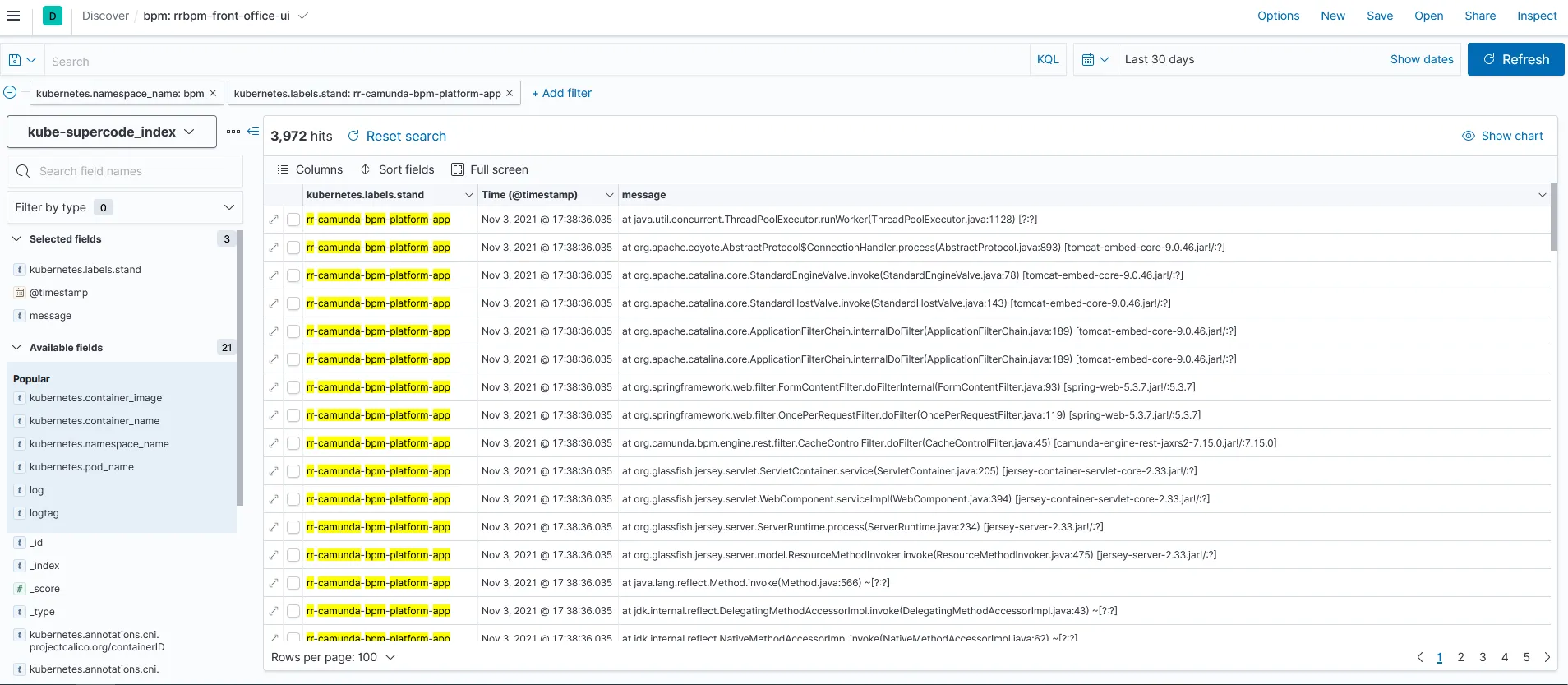Open the Sort fields button

point(397,169)
